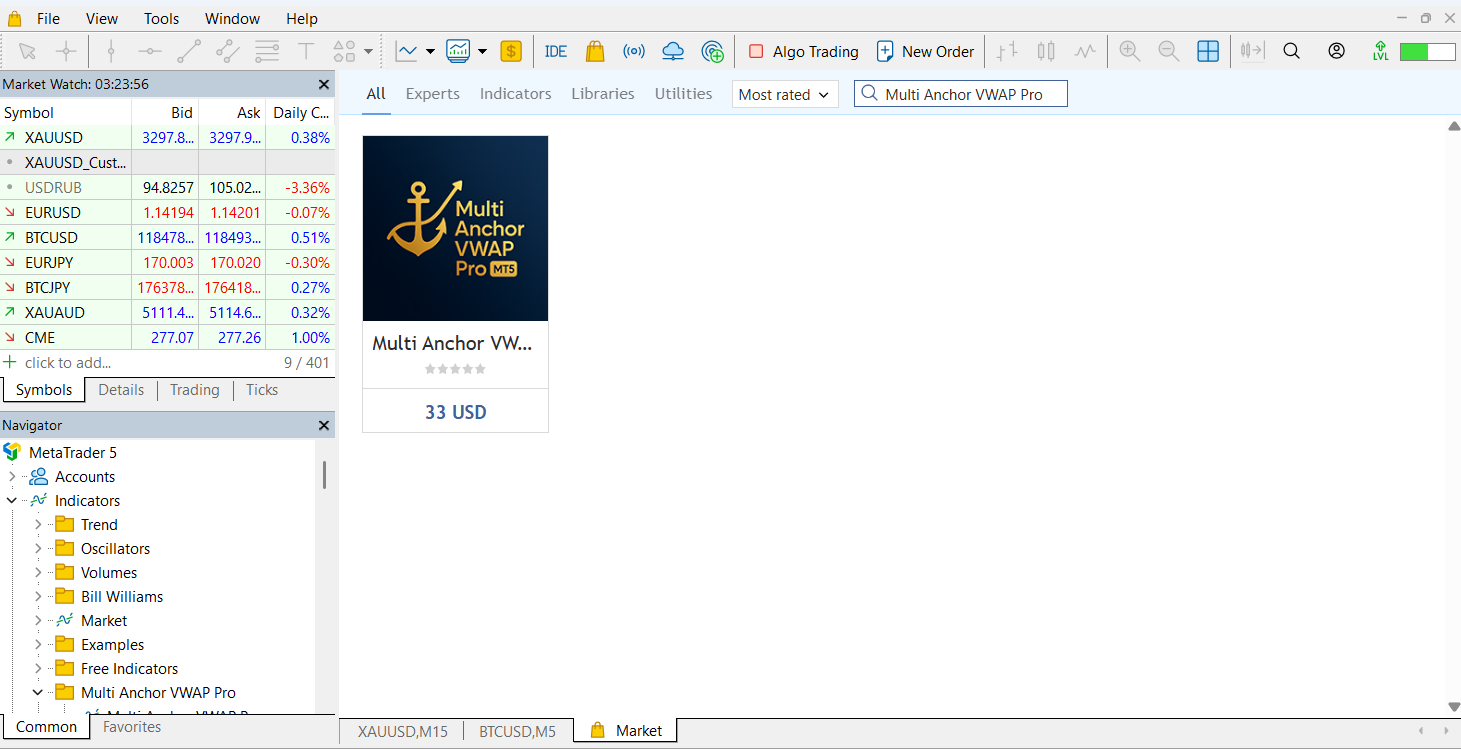Open the Multi Anchor VWAP Pro thumbnail
The height and width of the screenshot is (749, 1461).
(456, 228)
